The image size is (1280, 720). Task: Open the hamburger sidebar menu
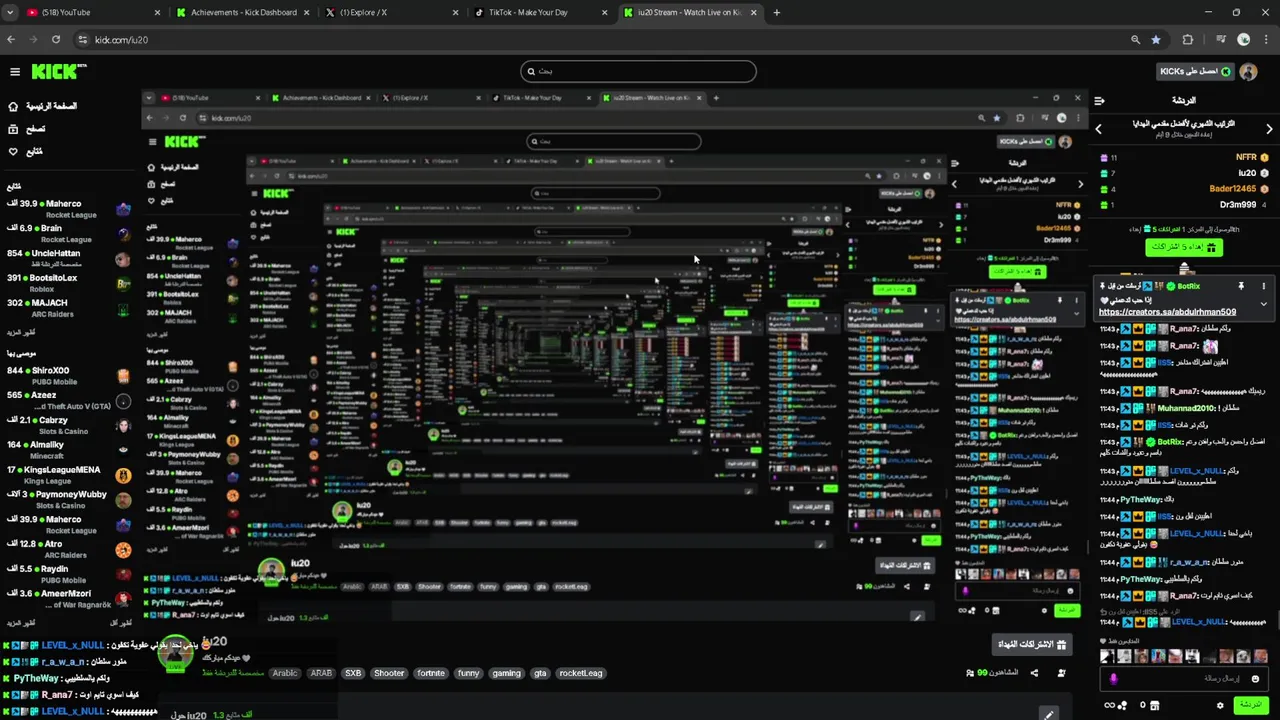(15, 72)
